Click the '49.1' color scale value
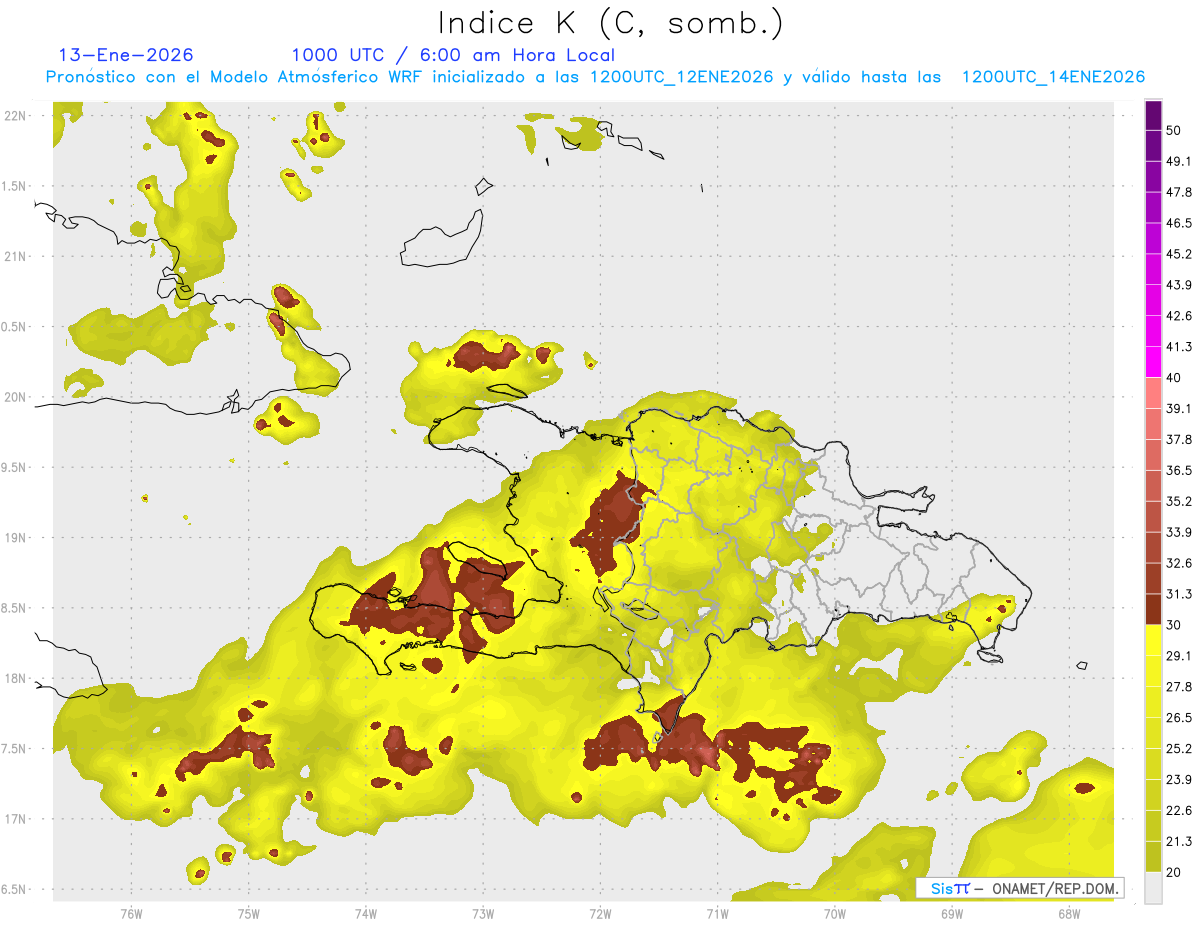The image size is (1200, 927). 1179,161
